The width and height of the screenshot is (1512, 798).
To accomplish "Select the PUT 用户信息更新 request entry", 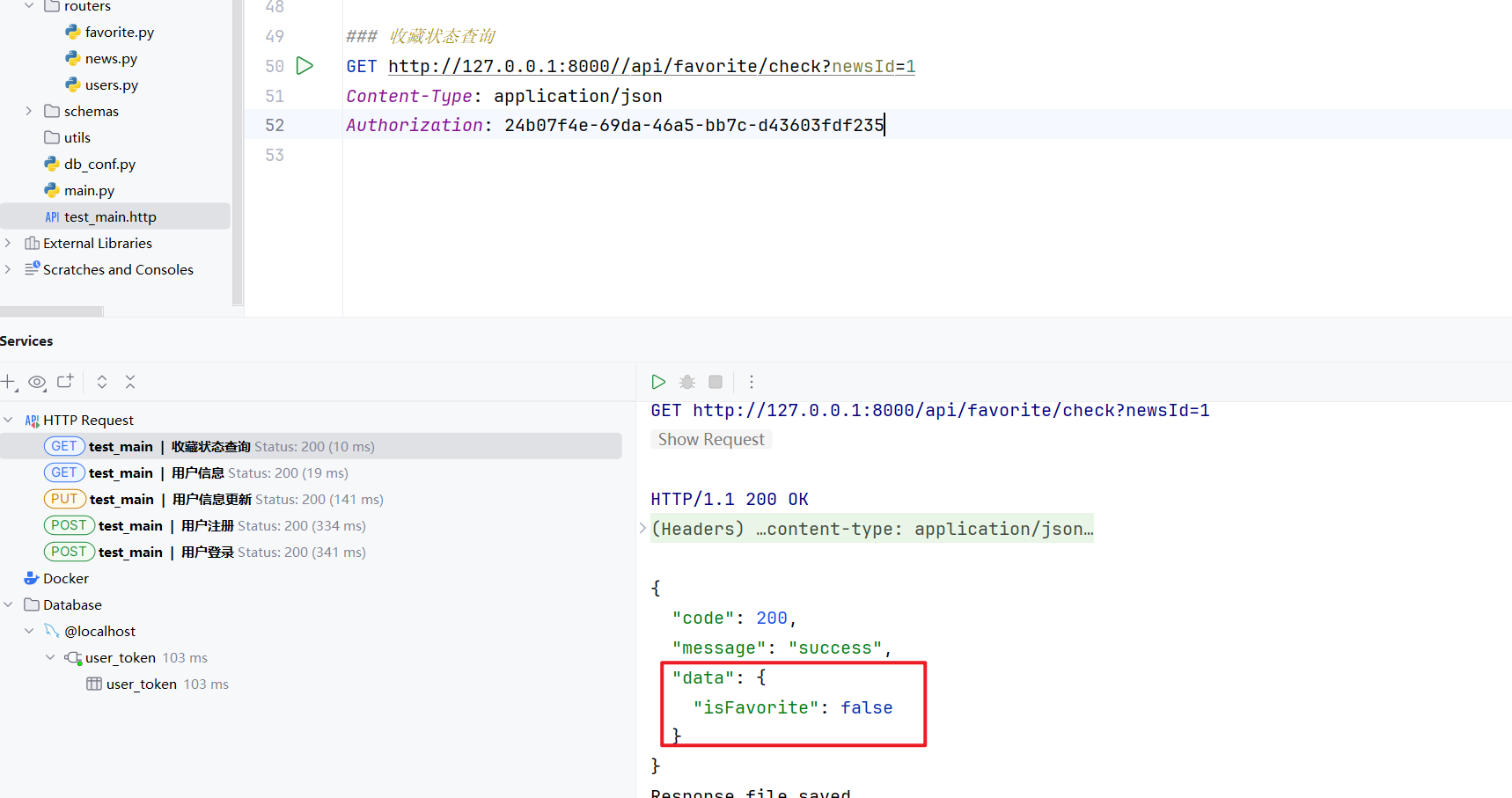I will click(x=213, y=500).
